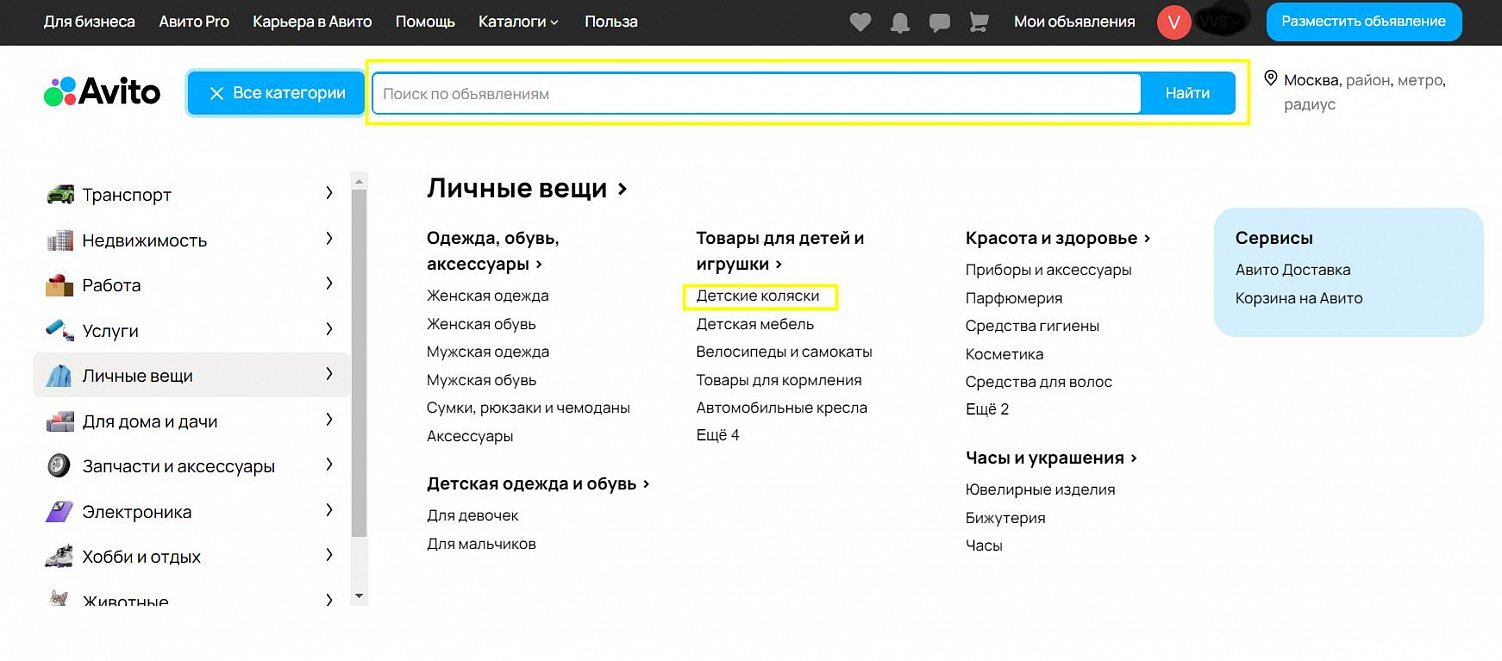Click the Хобби и отдых skate icon
The height and width of the screenshot is (661, 1502).
tap(60, 556)
